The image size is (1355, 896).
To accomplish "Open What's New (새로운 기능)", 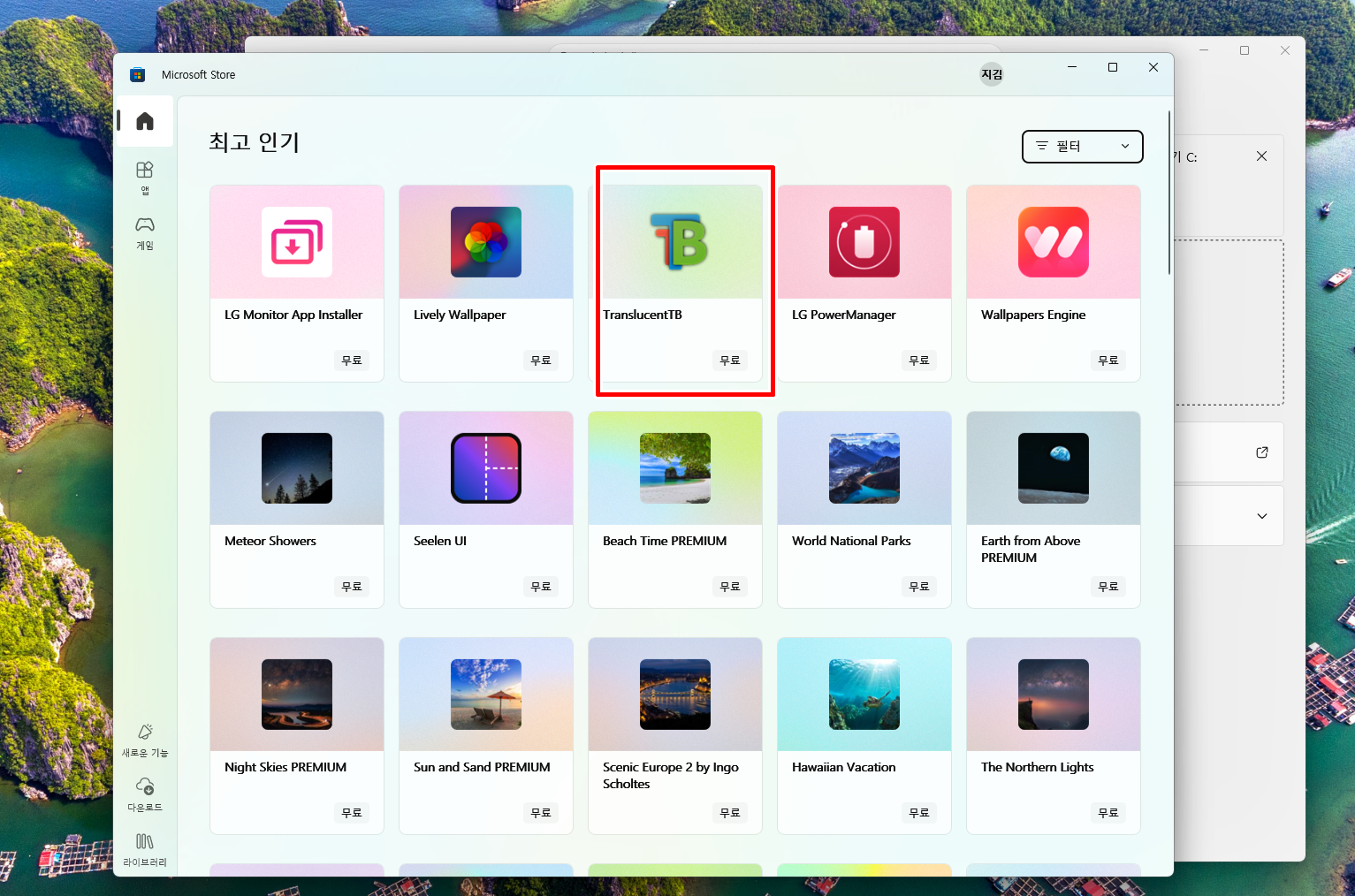I will [x=145, y=740].
